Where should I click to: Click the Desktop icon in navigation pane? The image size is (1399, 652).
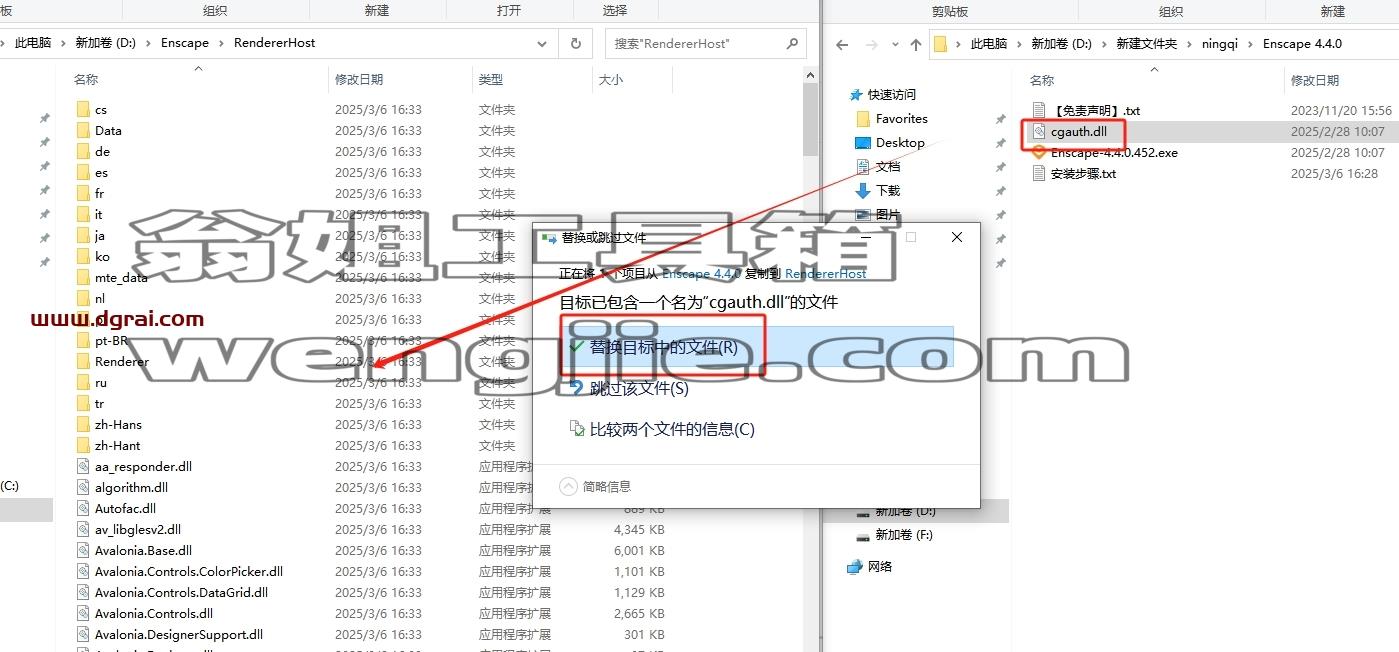[x=863, y=143]
